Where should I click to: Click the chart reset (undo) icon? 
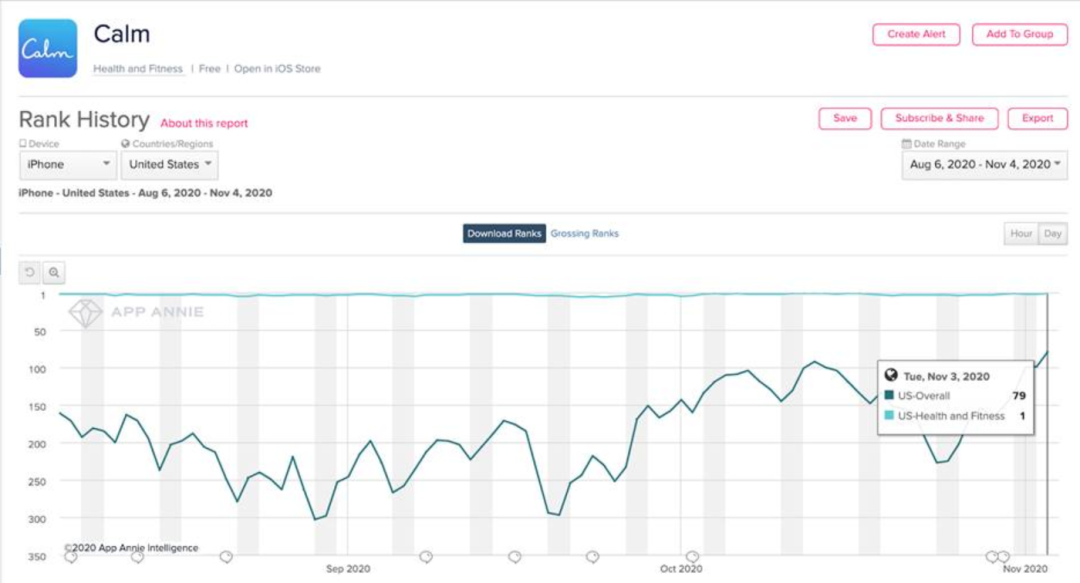[x=30, y=272]
